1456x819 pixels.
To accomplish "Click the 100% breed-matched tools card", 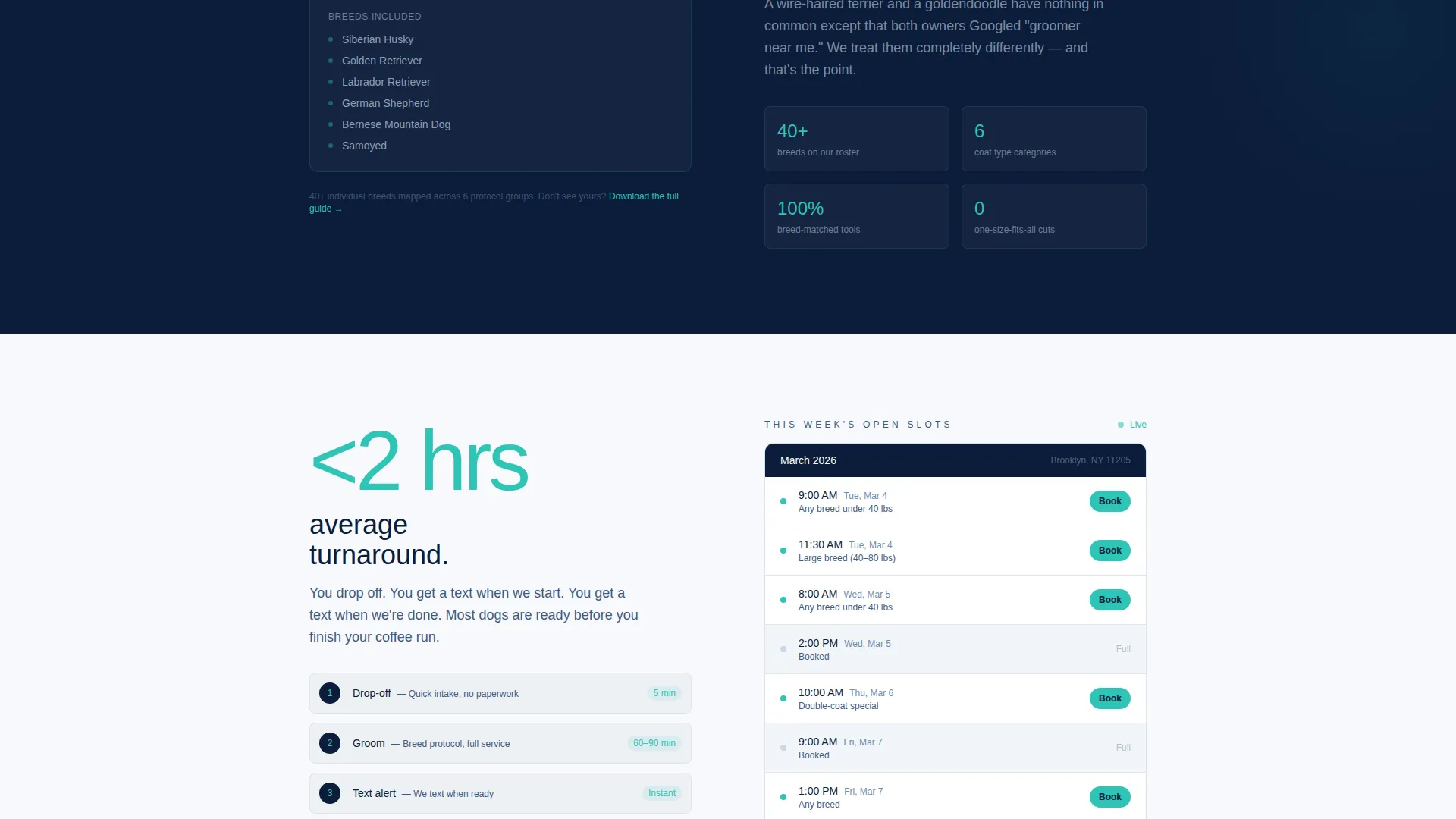I will [857, 216].
